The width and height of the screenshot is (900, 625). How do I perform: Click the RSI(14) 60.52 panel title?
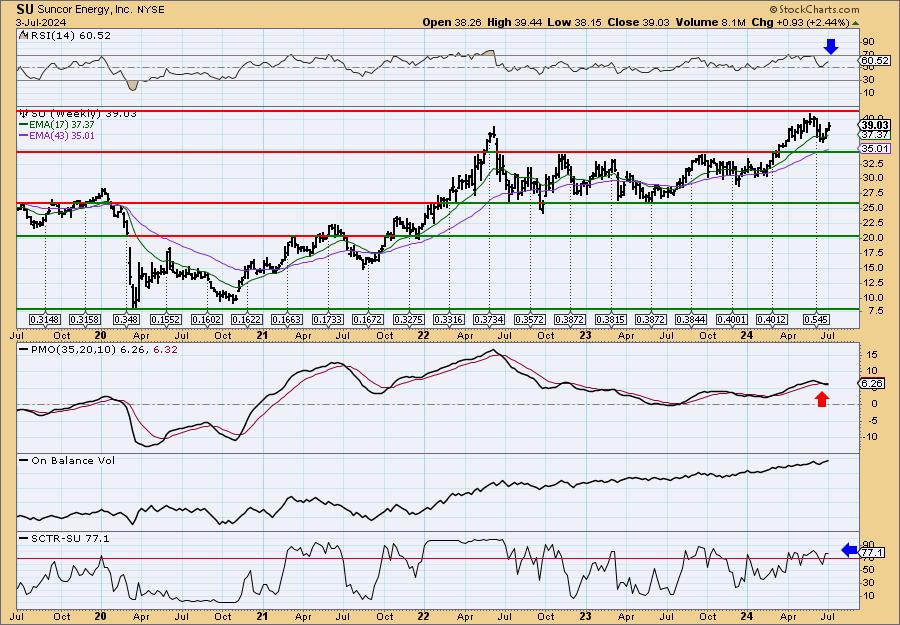click(x=70, y=36)
